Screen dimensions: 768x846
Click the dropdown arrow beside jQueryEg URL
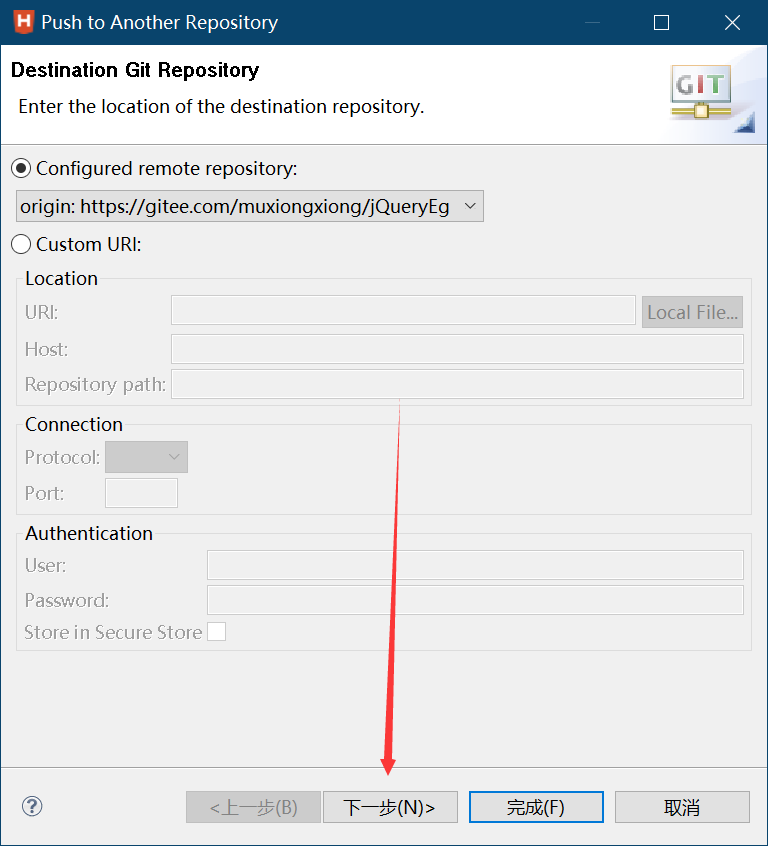(x=470, y=206)
